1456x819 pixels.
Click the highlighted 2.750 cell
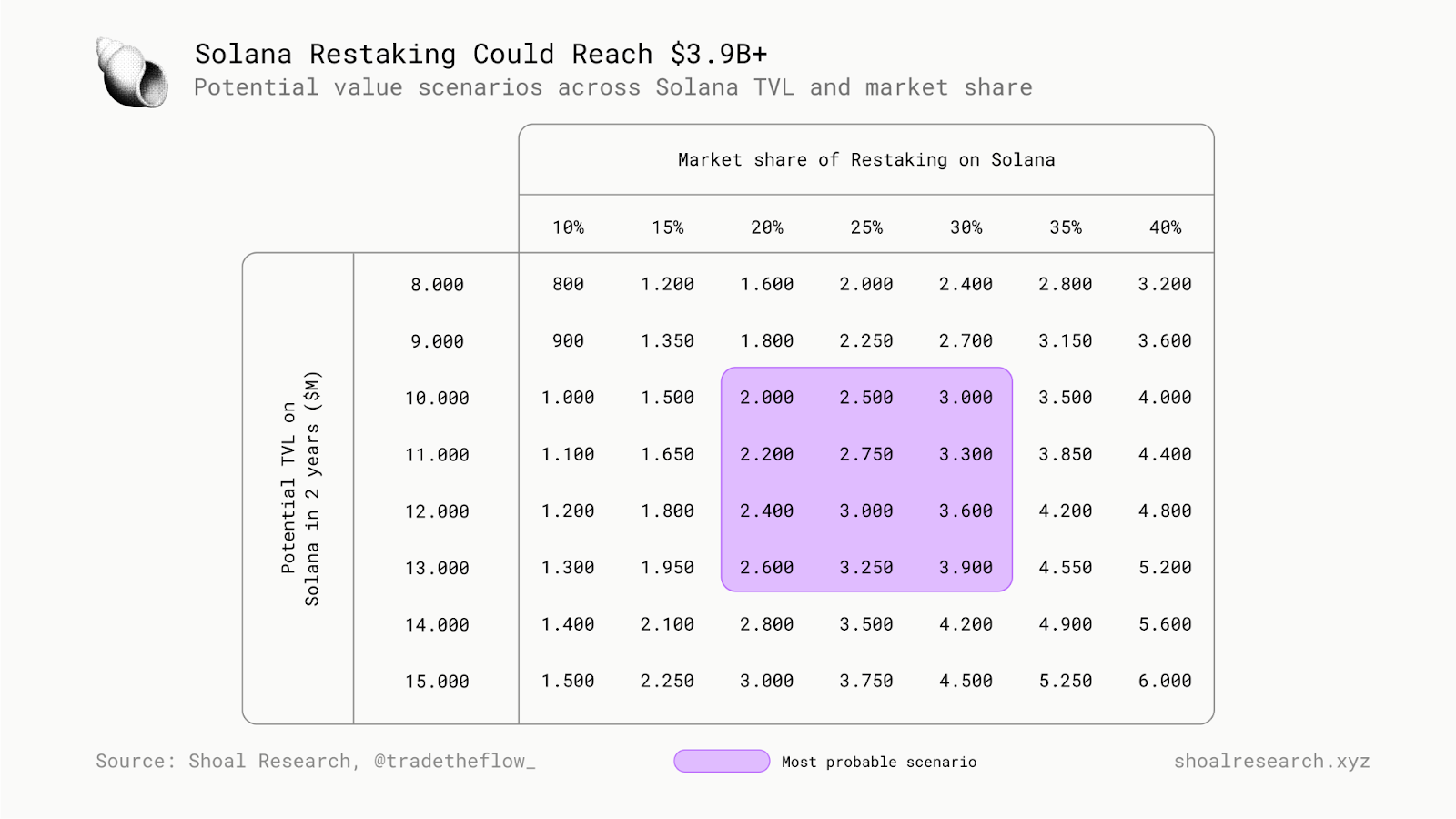pos(866,454)
